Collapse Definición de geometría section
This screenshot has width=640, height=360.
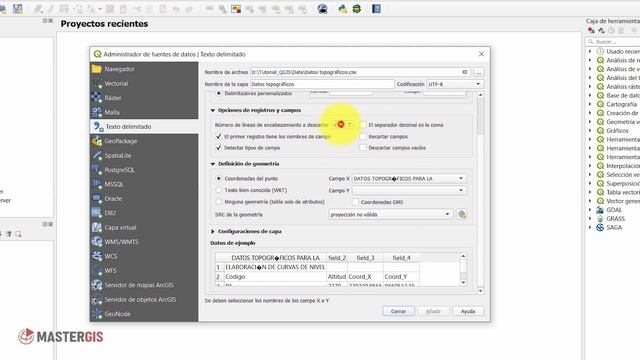coord(213,164)
